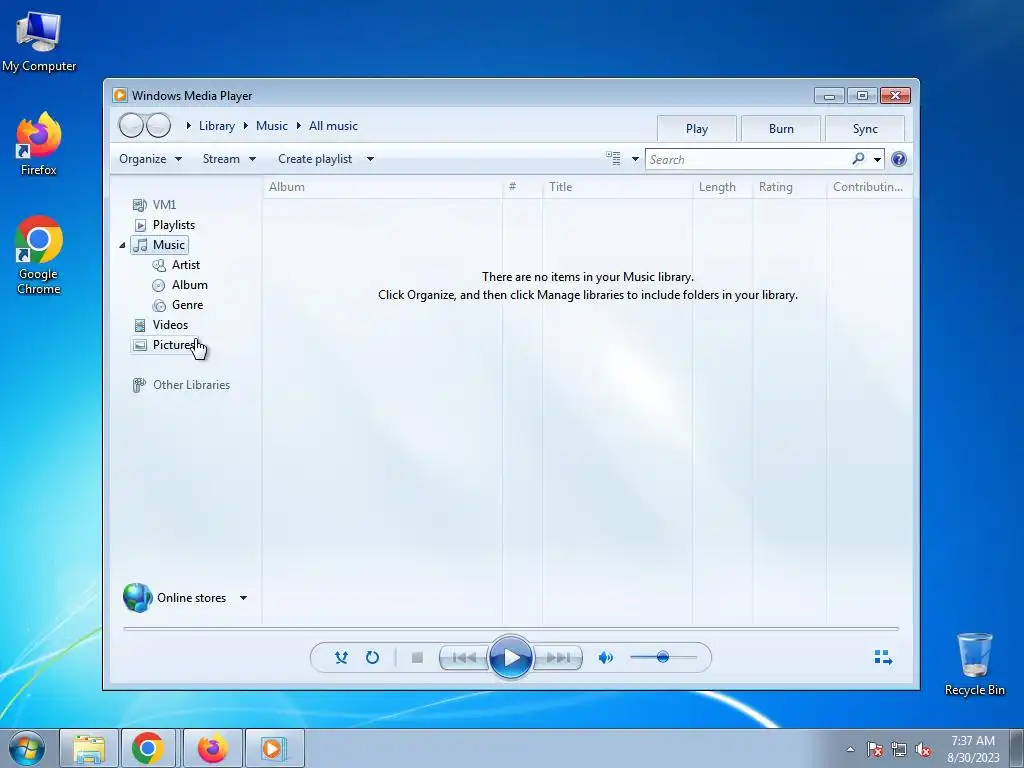This screenshot has width=1024, height=768.
Task: Expand the Online stores dropdown arrow
Action: tap(243, 598)
